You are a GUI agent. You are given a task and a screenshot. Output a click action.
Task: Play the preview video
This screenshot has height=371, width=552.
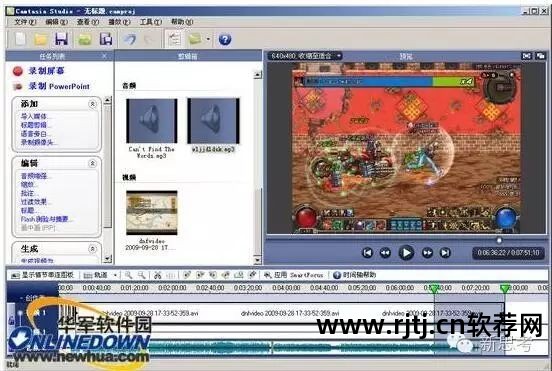406,253
